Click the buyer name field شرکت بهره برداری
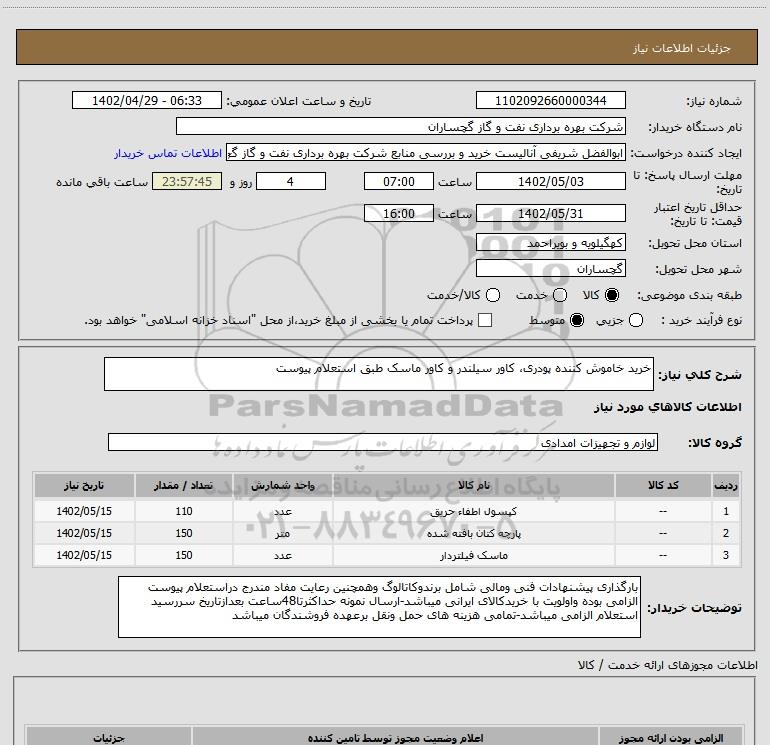Image resolution: width=770 pixels, height=745 pixels. pyautogui.click(x=401, y=126)
